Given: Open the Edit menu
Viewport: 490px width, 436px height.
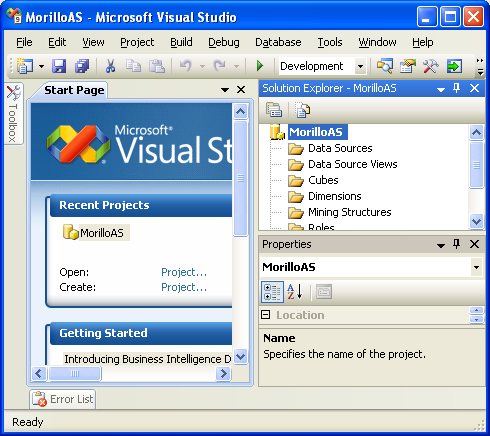Looking at the screenshot, I should point(57,42).
